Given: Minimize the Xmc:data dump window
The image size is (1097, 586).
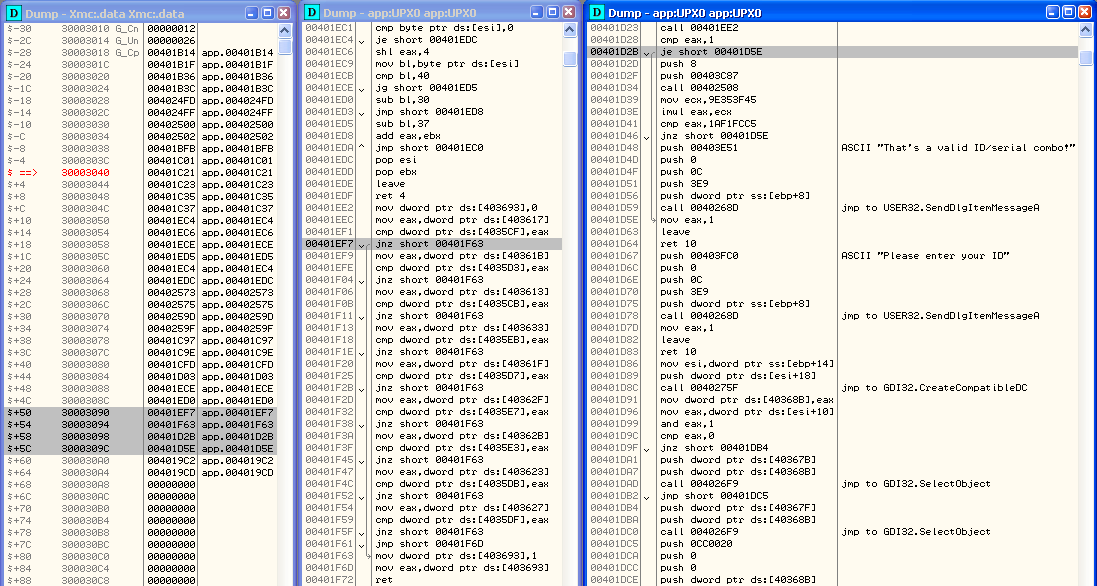Looking at the screenshot, I should pyautogui.click(x=250, y=13).
